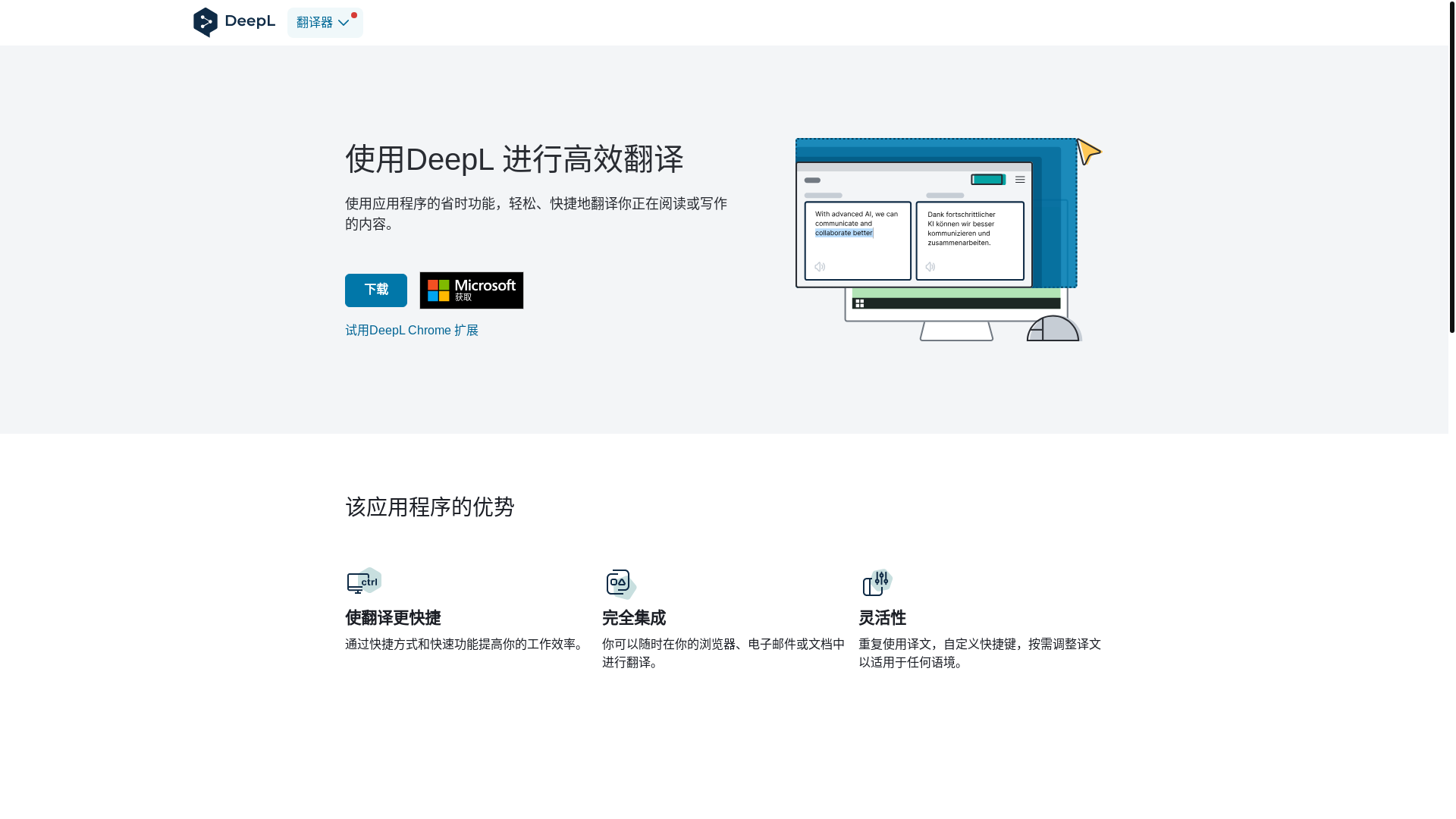
Task: Click the DeepL logo
Action: click(234, 22)
